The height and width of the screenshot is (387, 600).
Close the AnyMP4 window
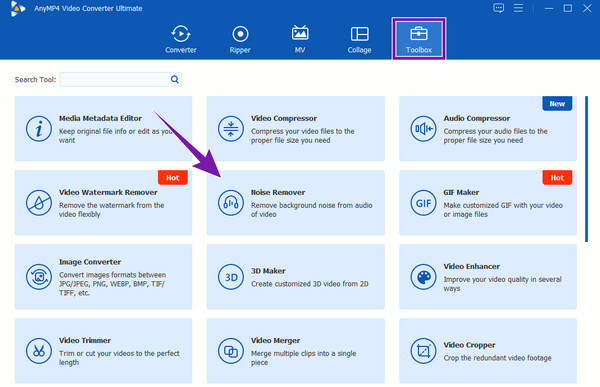(587, 8)
